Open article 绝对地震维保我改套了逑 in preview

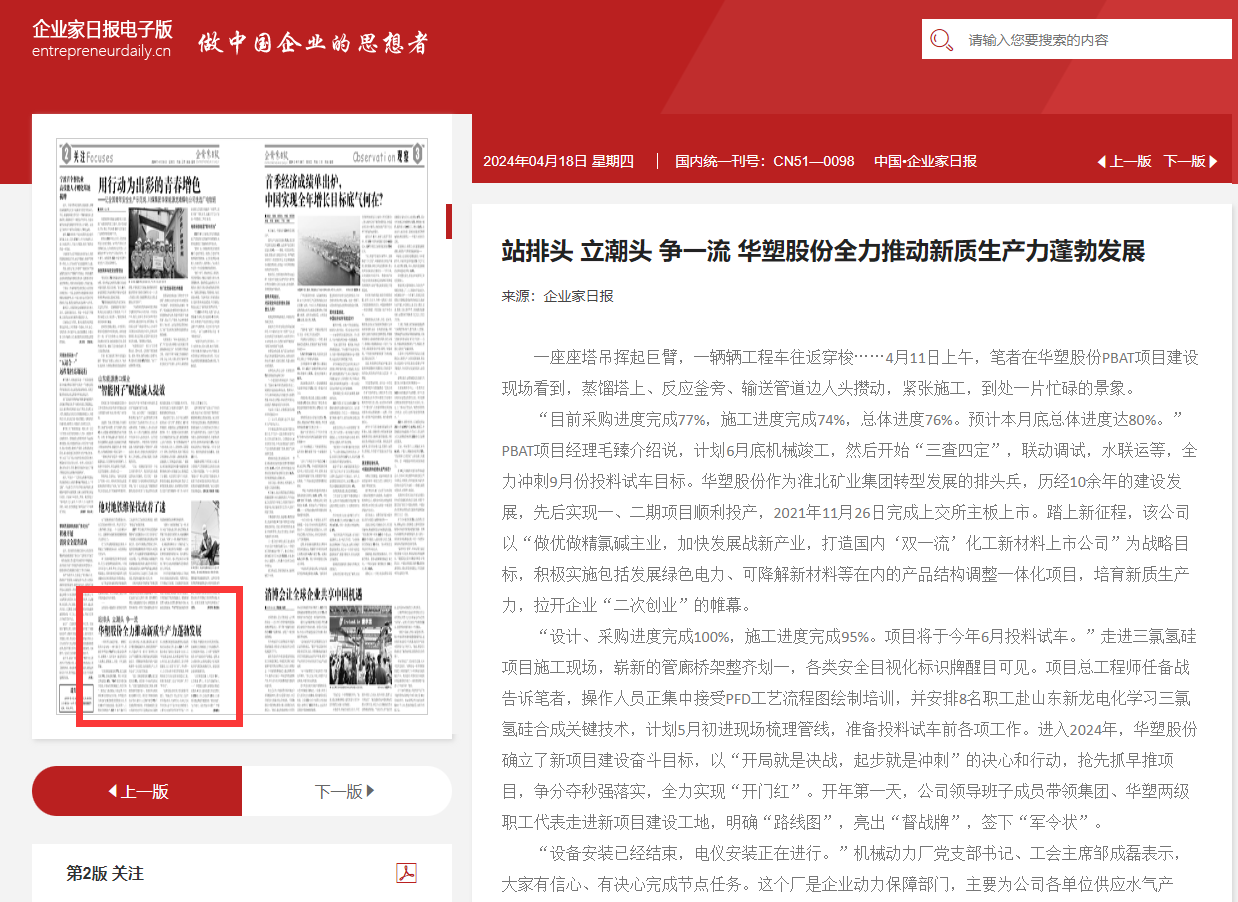coord(140,508)
